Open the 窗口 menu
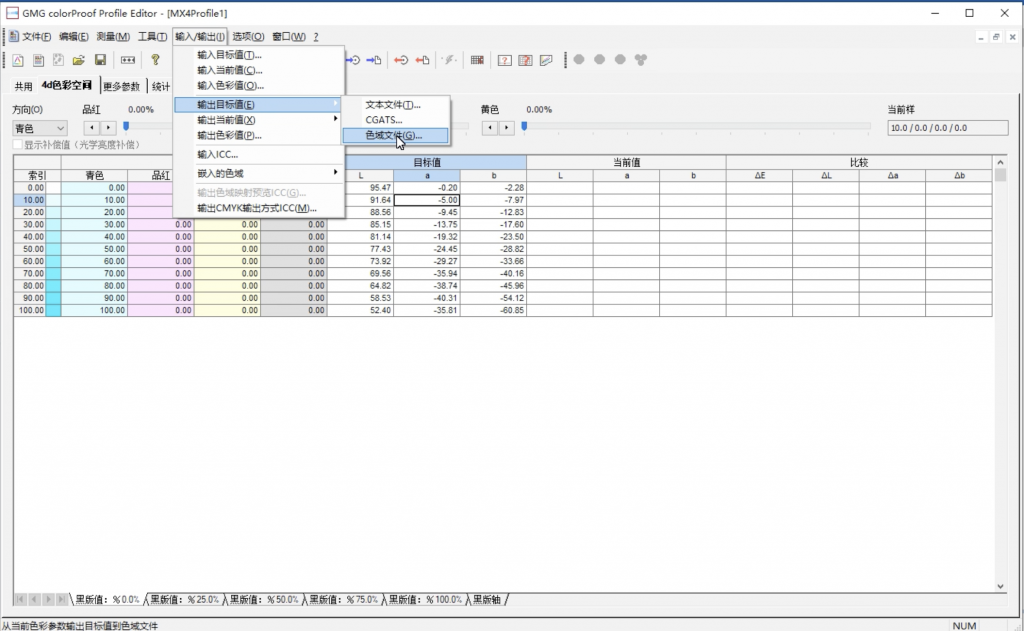 pyautogui.click(x=289, y=37)
